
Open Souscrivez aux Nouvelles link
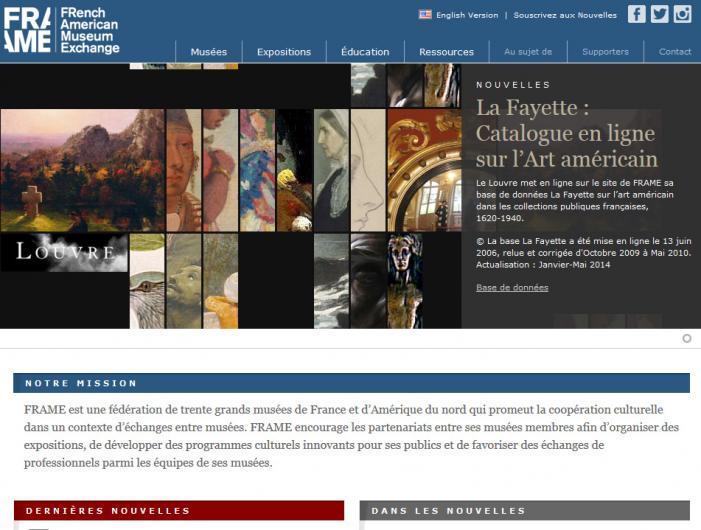tap(565, 15)
